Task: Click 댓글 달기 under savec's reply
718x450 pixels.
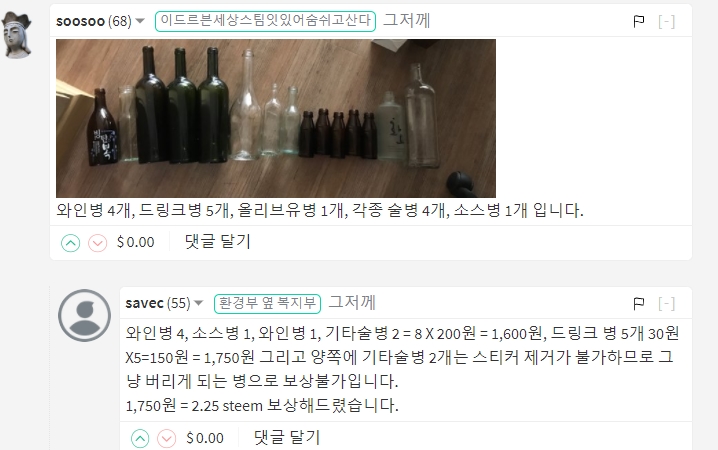Action: pyautogui.click(x=287, y=438)
